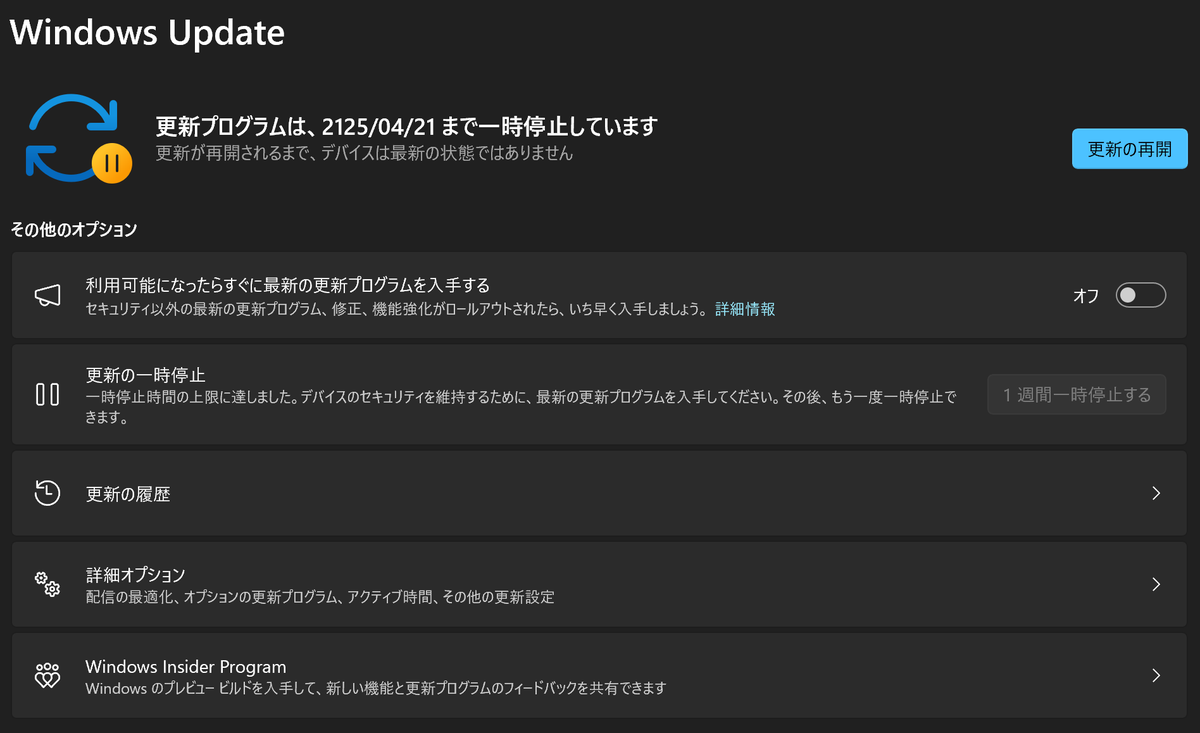Click the orange pause badge on update icon
This screenshot has height=733, width=1200.
click(110, 160)
